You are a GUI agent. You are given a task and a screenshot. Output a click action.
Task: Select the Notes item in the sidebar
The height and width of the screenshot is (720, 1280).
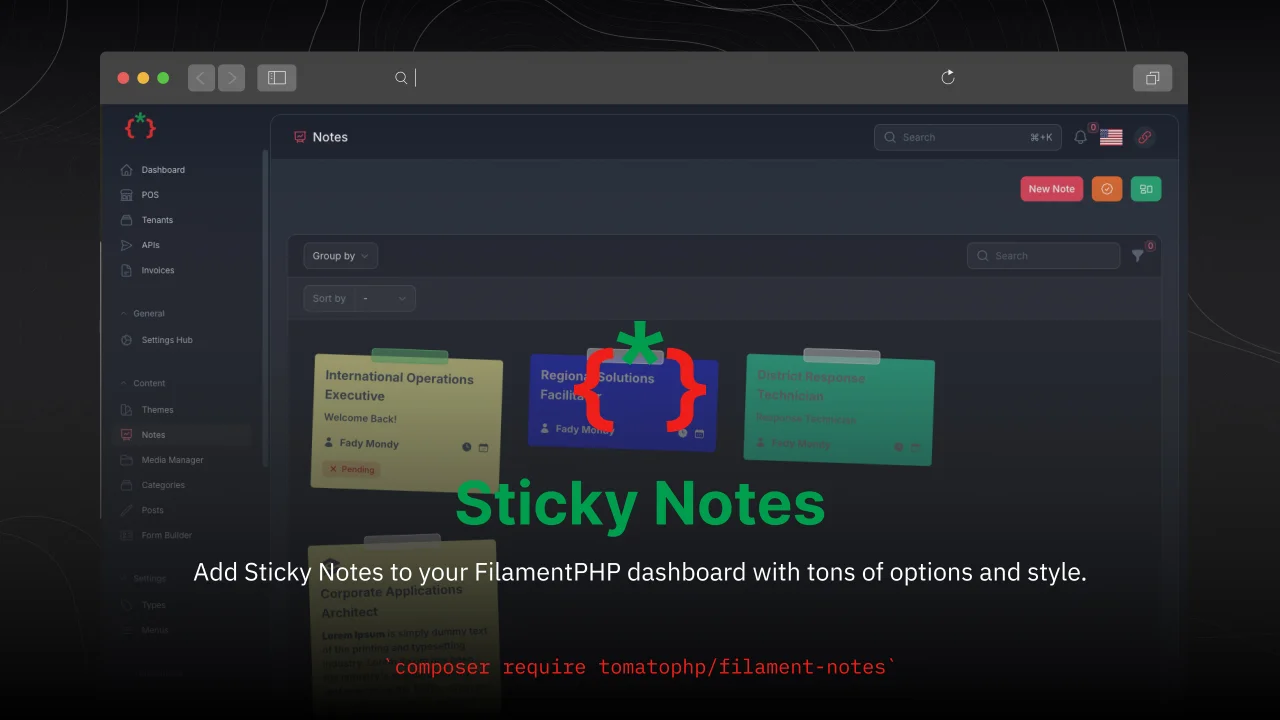pyautogui.click(x=153, y=435)
